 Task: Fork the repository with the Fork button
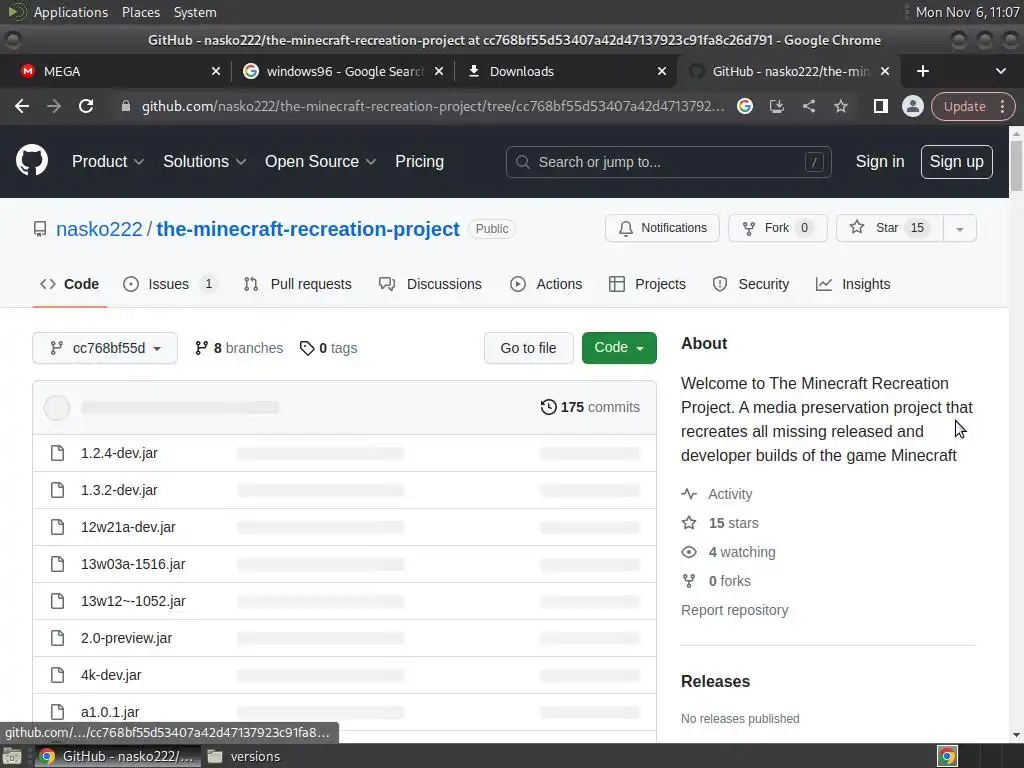click(x=778, y=228)
